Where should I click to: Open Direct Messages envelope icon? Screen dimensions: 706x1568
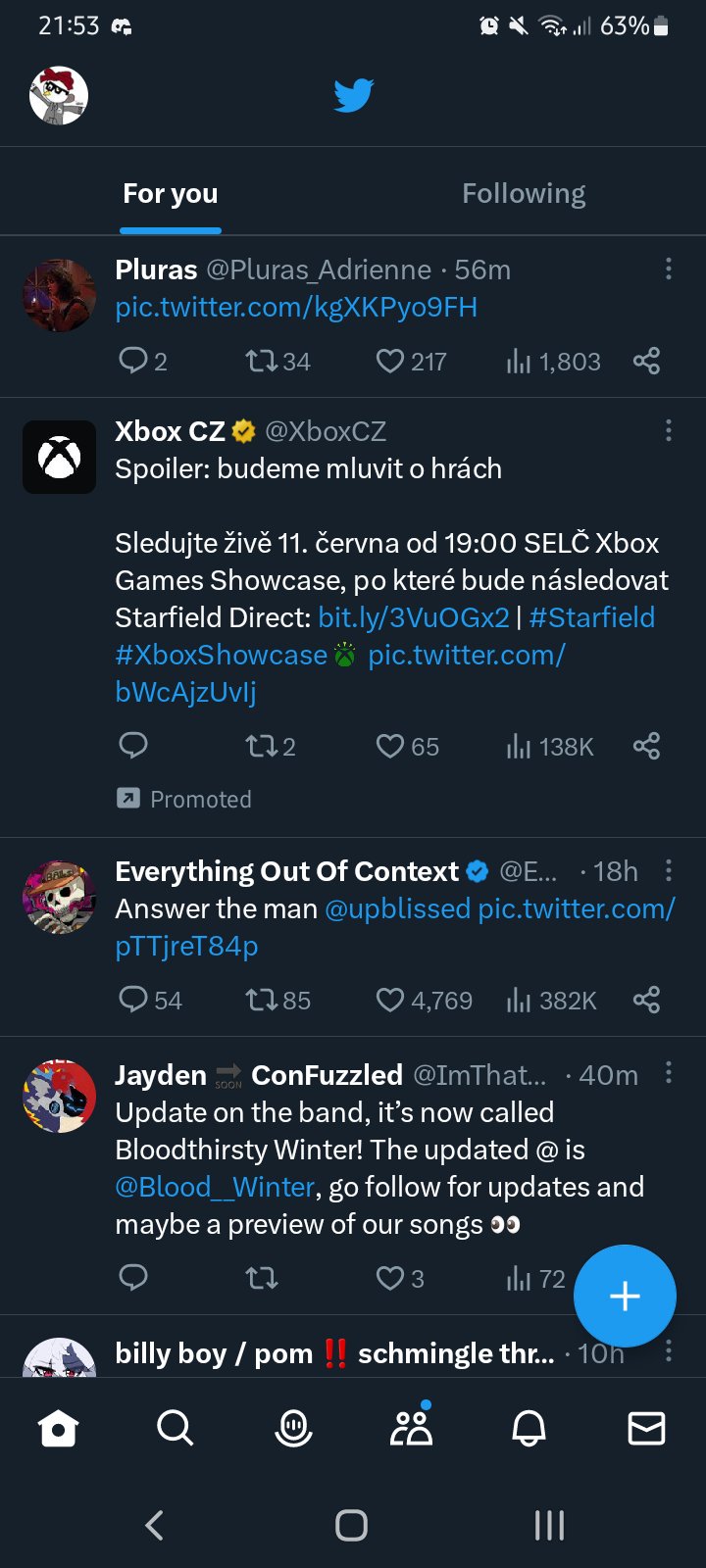646,1428
